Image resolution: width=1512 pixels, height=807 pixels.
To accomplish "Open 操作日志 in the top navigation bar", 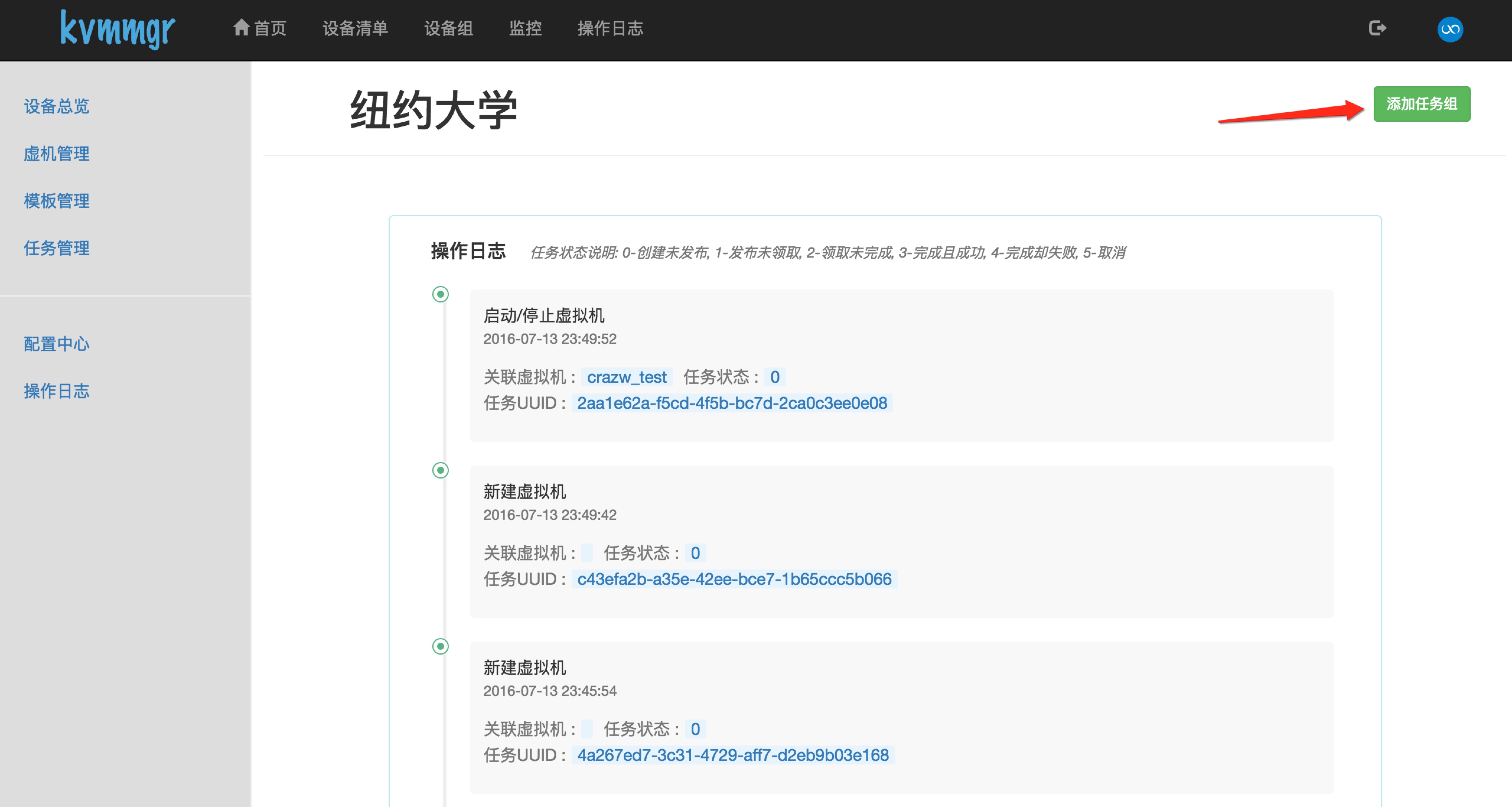I will click(610, 28).
